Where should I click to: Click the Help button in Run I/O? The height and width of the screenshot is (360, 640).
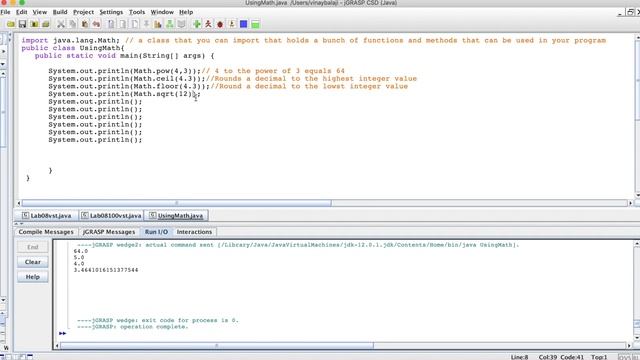(33, 277)
